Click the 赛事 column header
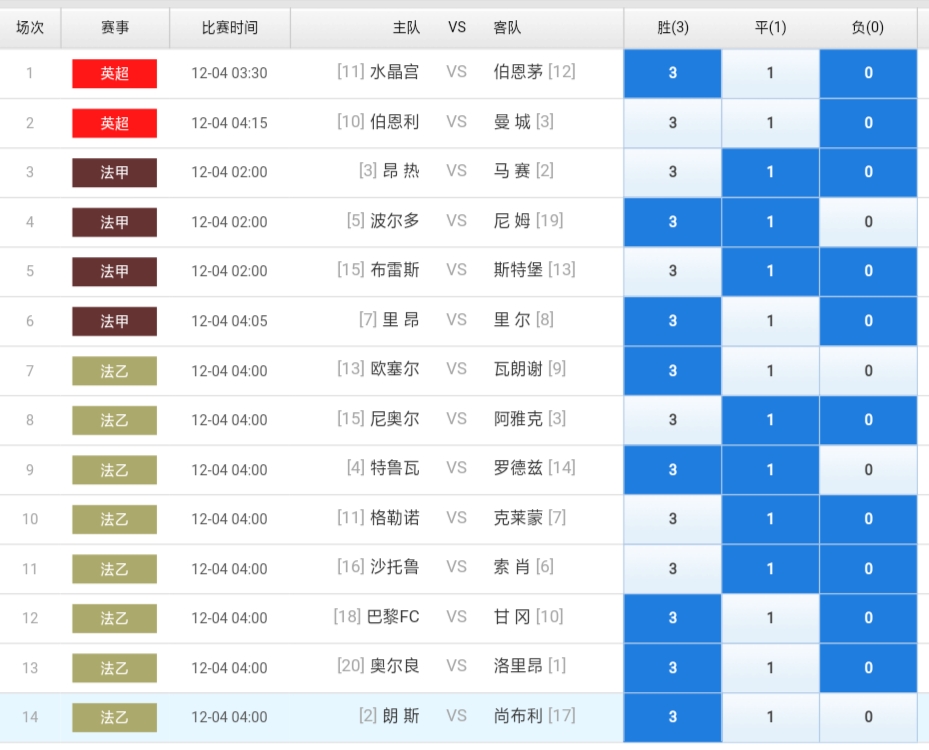 (x=115, y=28)
